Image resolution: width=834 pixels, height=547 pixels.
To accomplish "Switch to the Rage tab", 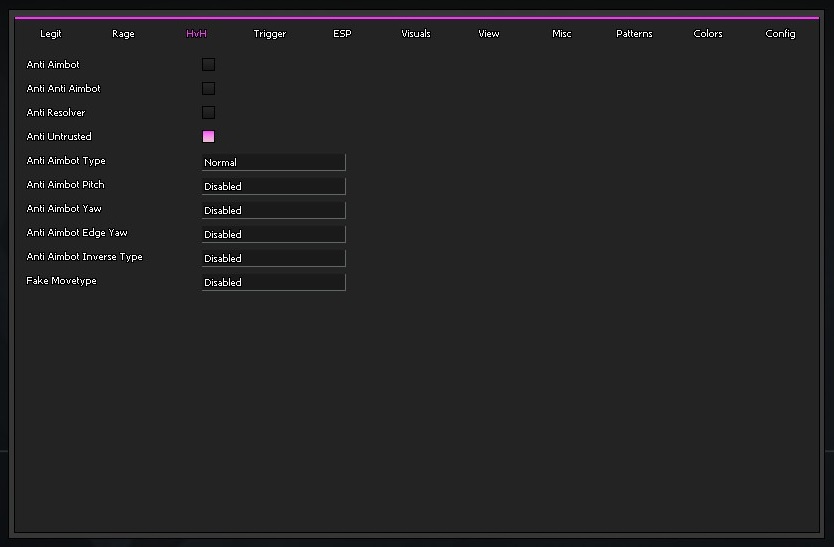I will point(123,34).
